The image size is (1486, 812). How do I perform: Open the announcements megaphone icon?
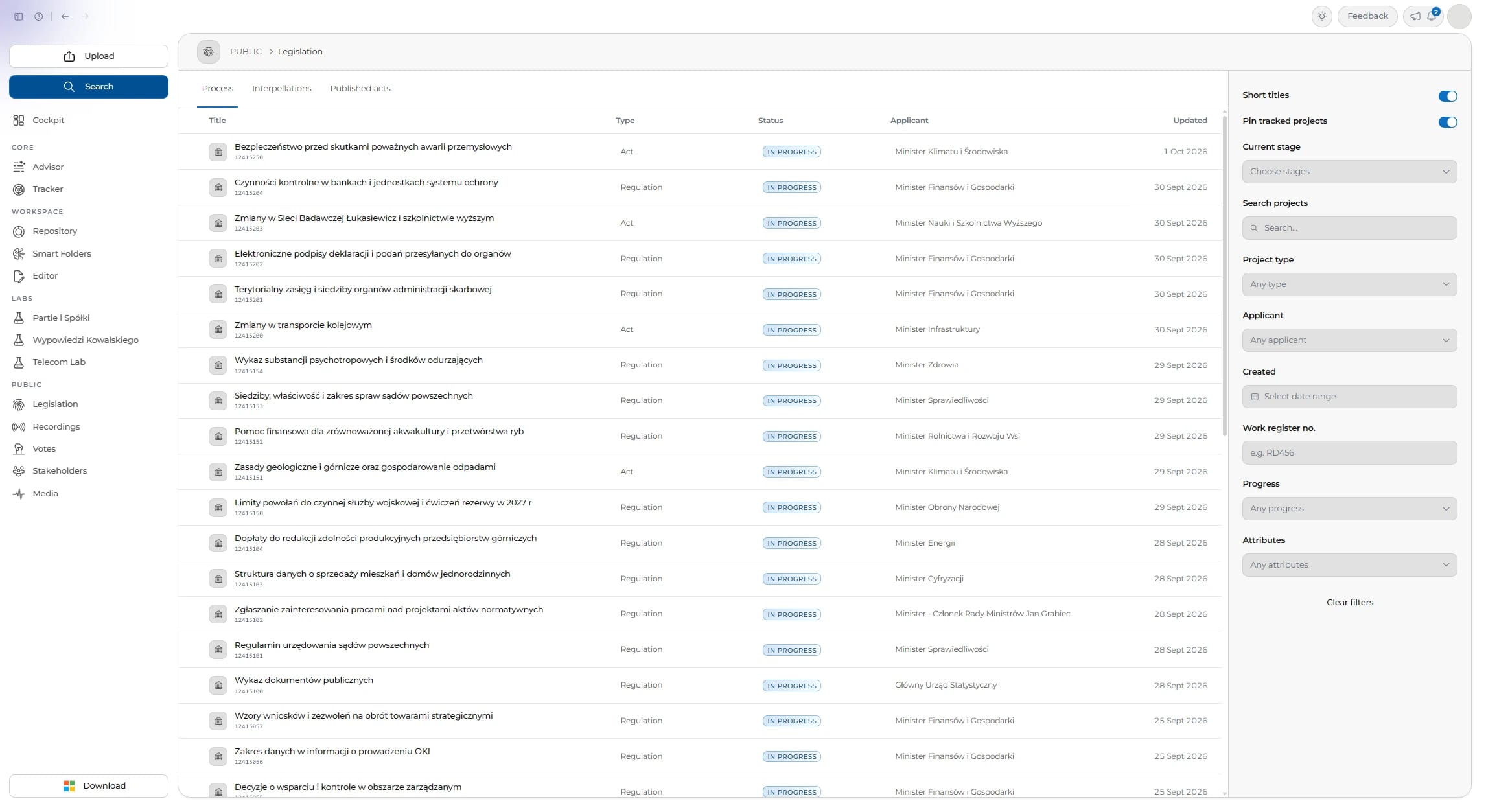[1415, 16]
